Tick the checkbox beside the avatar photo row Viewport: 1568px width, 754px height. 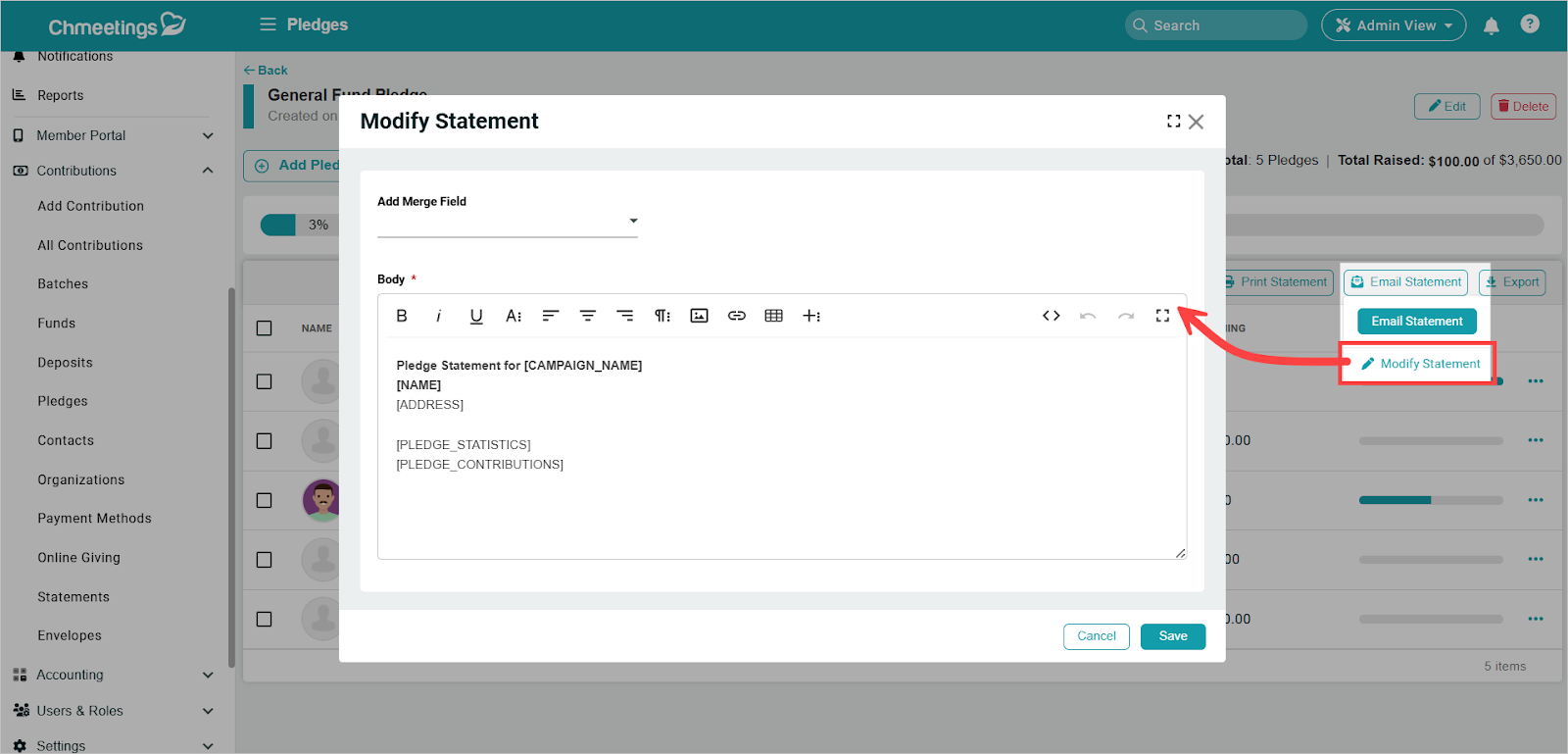[x=265, y=500]
